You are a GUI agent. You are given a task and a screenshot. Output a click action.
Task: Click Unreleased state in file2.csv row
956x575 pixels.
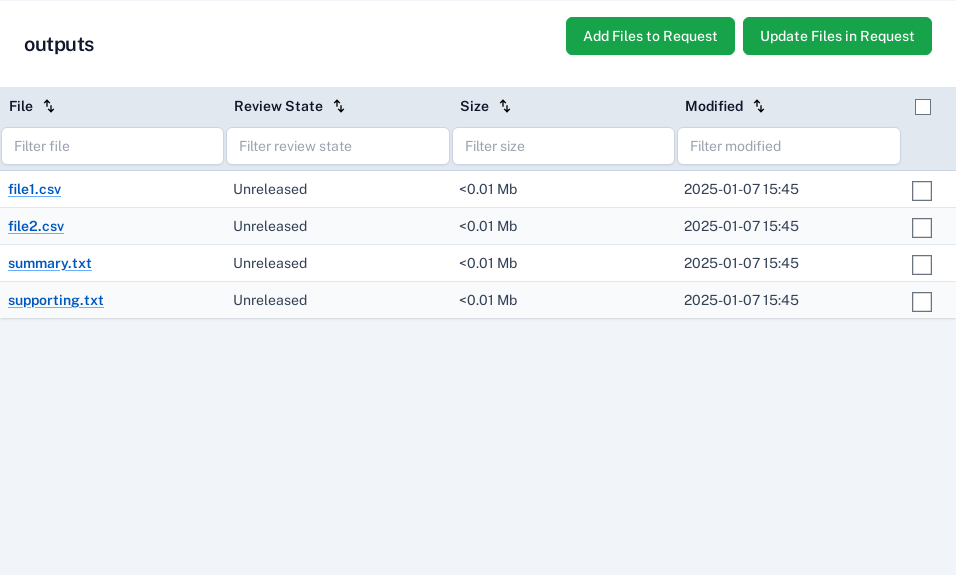coord(270,226)
